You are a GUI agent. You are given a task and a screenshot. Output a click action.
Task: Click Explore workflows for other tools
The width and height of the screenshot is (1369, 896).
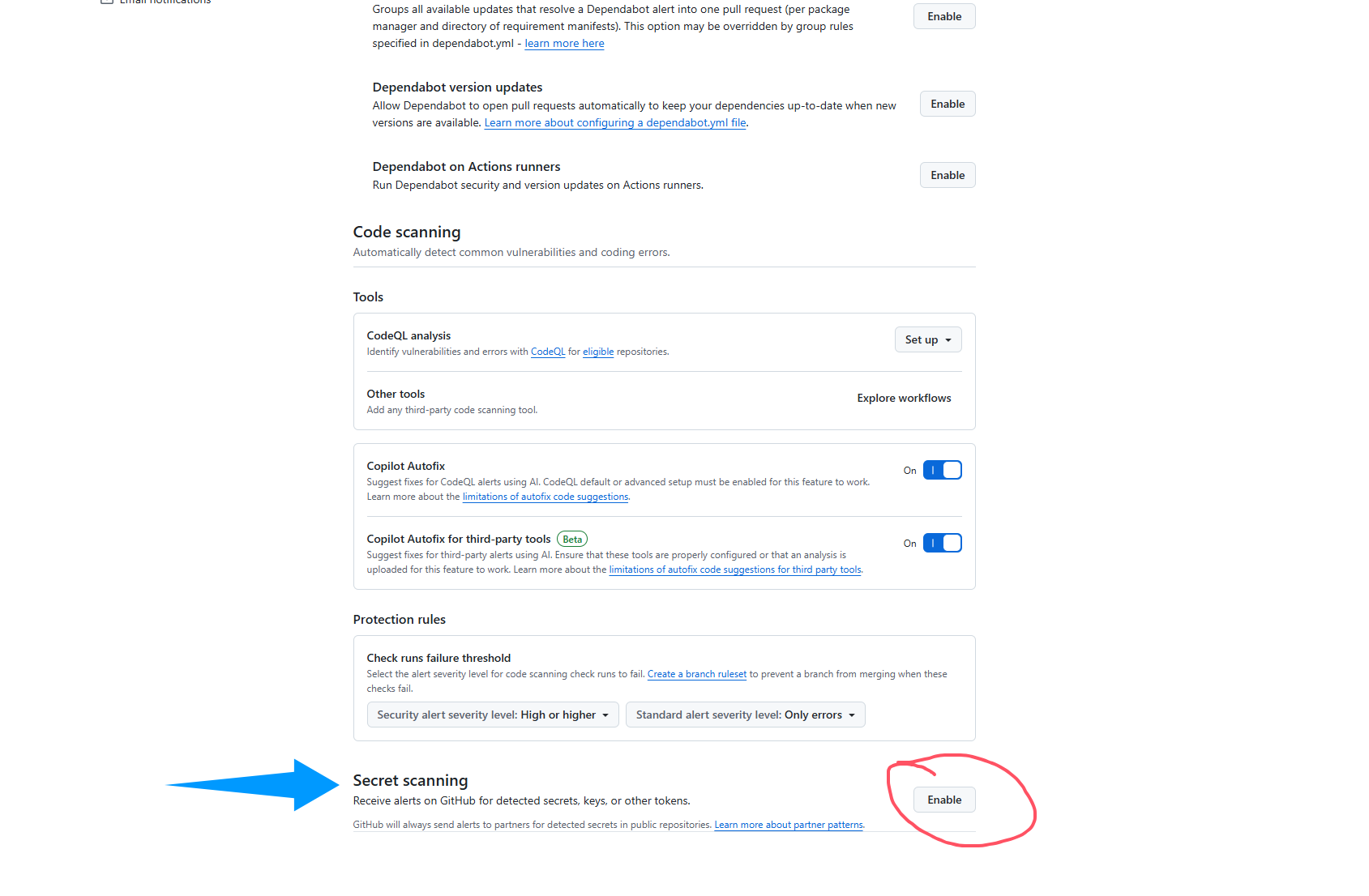point(904,398)
